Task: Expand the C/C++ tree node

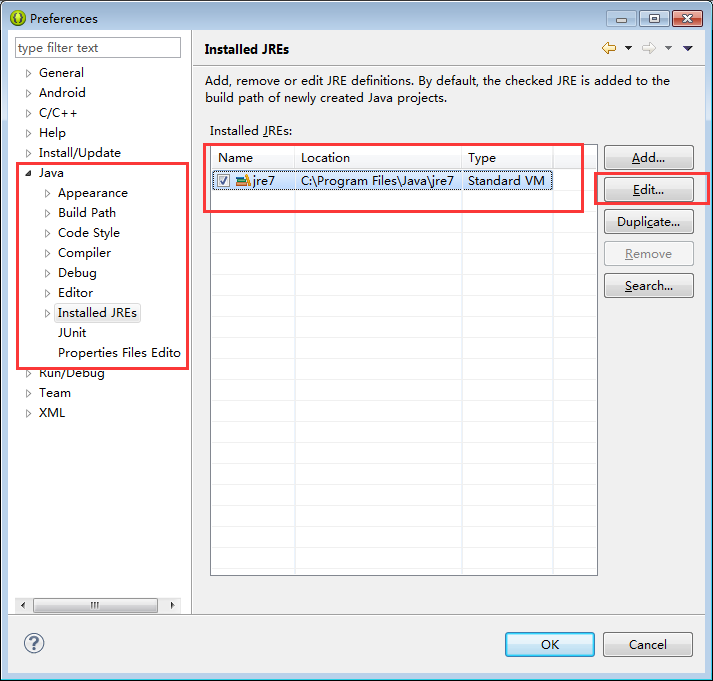Action: [28, 113]
